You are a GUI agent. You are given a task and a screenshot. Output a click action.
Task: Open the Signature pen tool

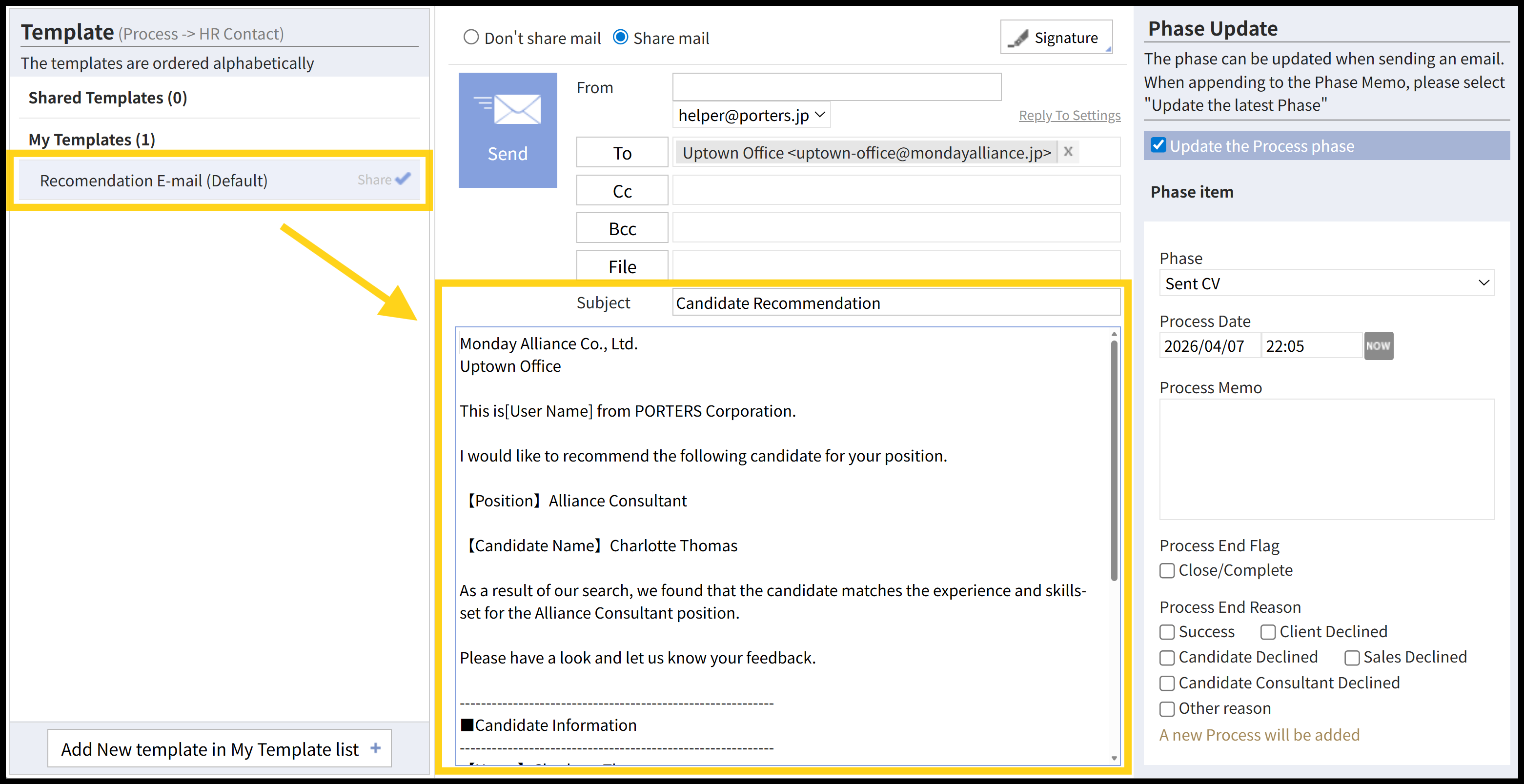click(x=1056, y=38)
